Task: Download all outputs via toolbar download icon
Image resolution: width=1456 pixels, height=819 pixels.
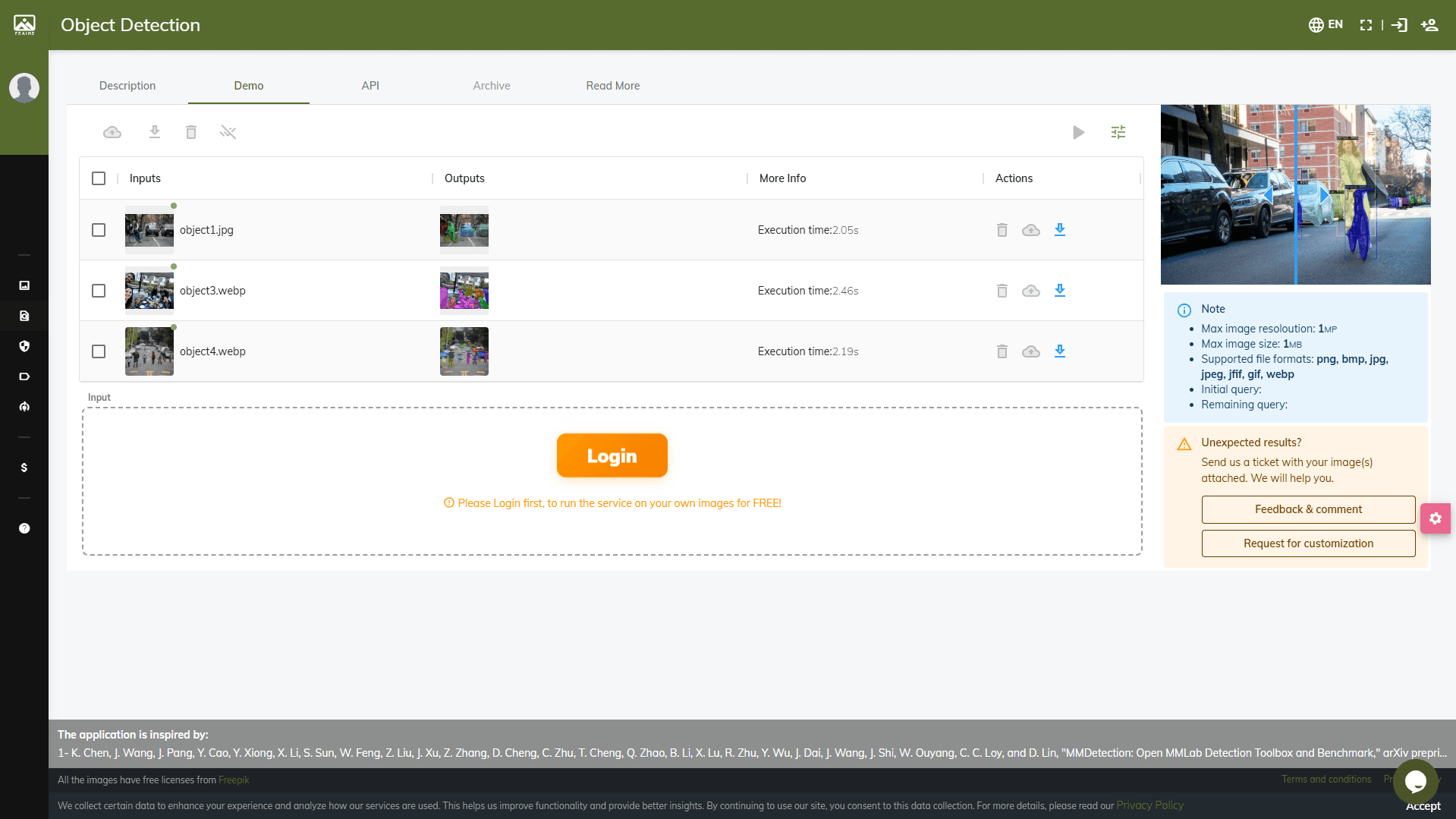Action: click(x=155, y=132)
